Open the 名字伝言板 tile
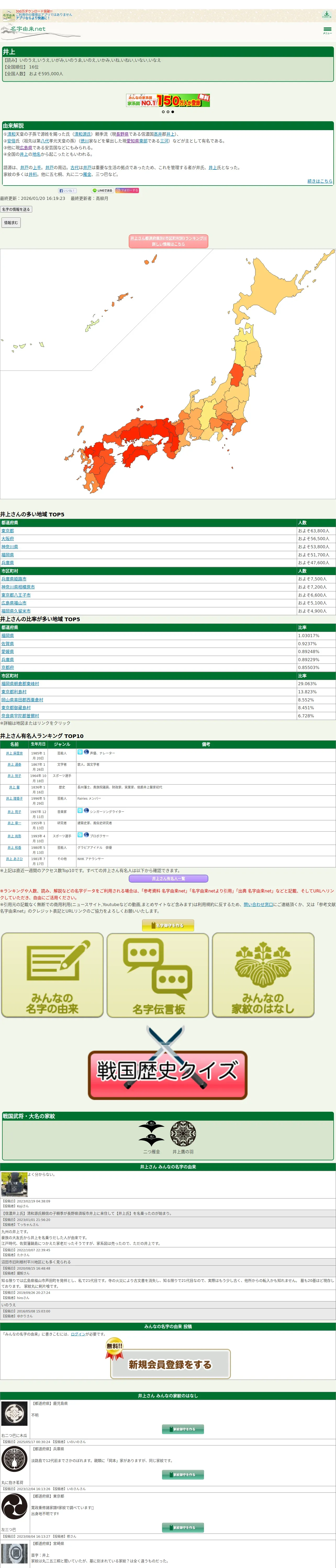The image size is (336, 1568). [158, 975]
